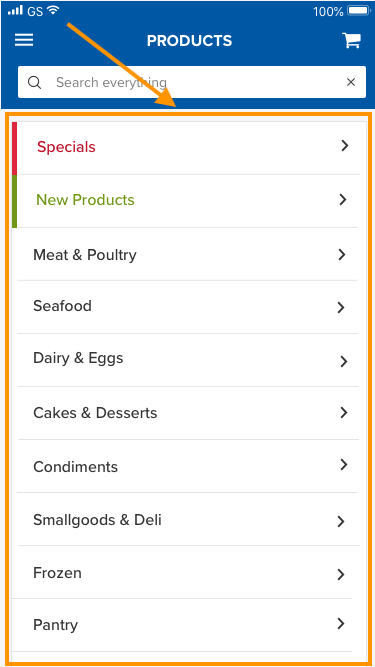
Task: Tap the Frozen row chevron
Action: coord(341,574)
